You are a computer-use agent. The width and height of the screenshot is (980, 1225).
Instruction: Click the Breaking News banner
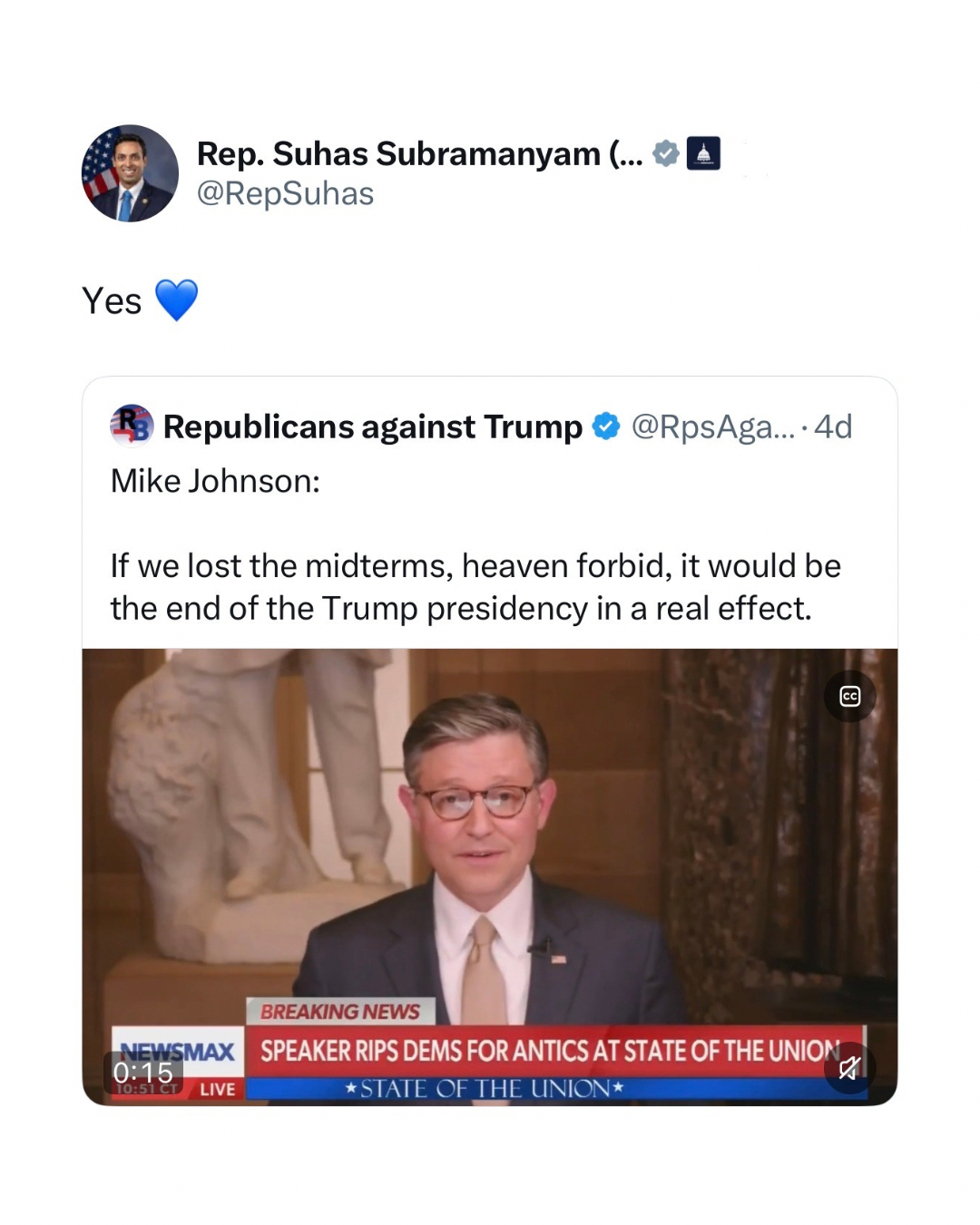click(340, 1011)
